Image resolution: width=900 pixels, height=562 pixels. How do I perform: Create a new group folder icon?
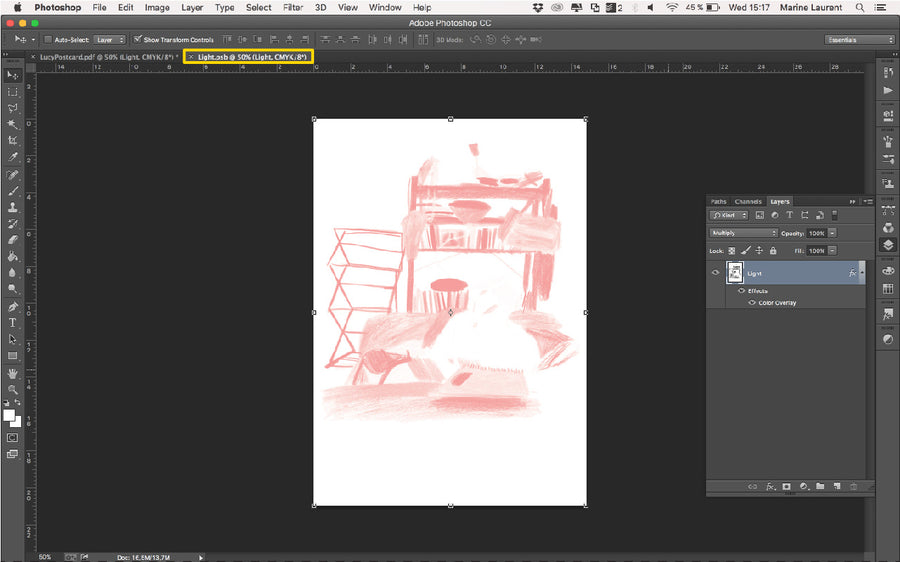pyautogui.click(x=820, y=486)
